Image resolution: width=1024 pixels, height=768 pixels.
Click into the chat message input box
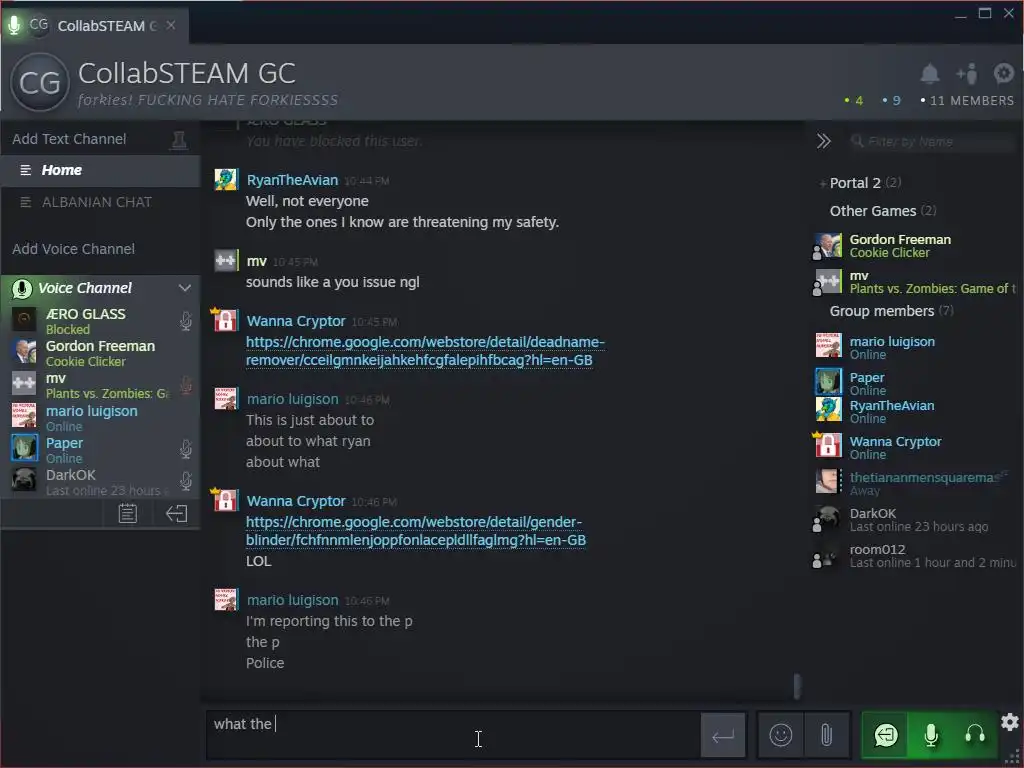point(453,735)
